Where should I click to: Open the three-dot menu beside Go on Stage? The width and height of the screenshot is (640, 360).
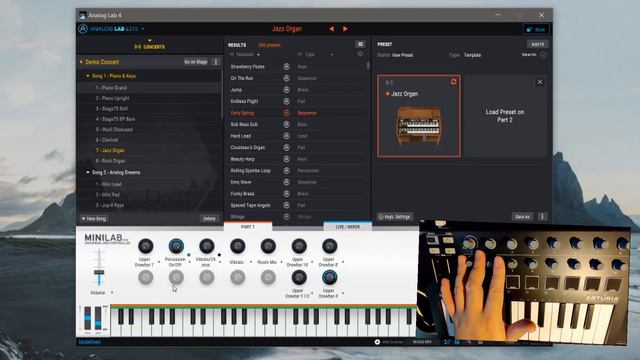pyautogui.click(x=216, y=62)
